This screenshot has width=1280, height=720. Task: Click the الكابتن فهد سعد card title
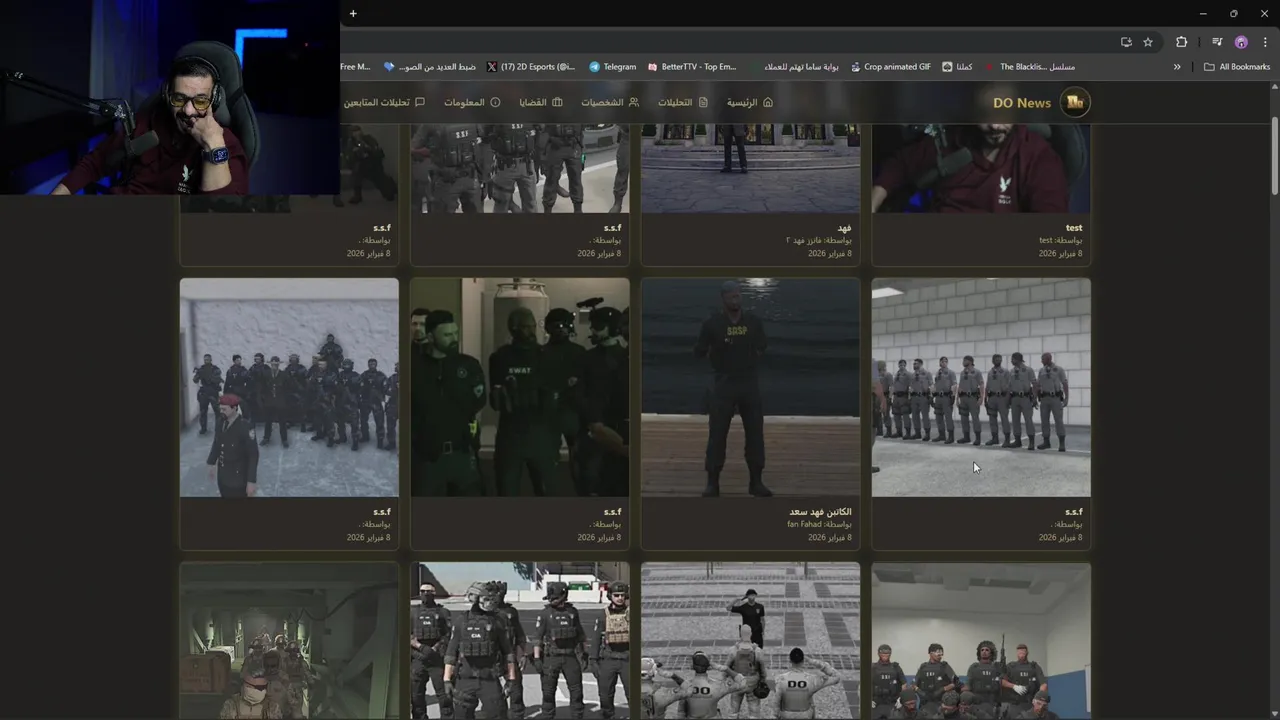[820, 512]
